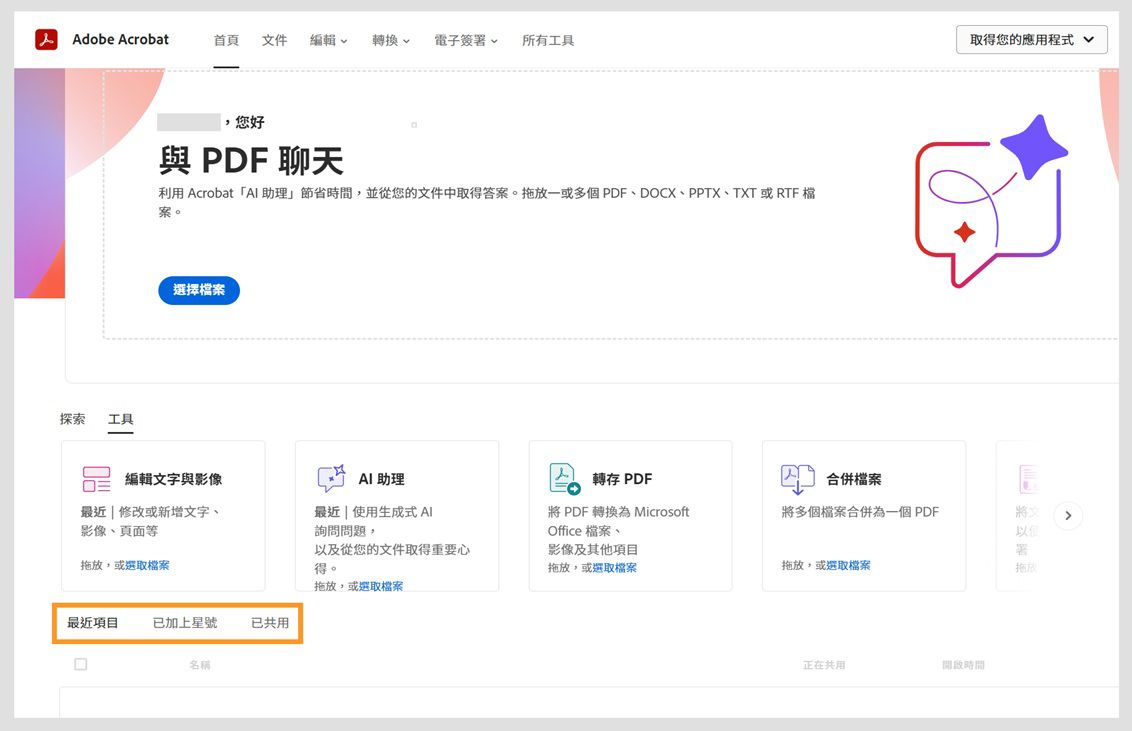Select the 編輯文字與影像 tool card icon

click(95, 478)
